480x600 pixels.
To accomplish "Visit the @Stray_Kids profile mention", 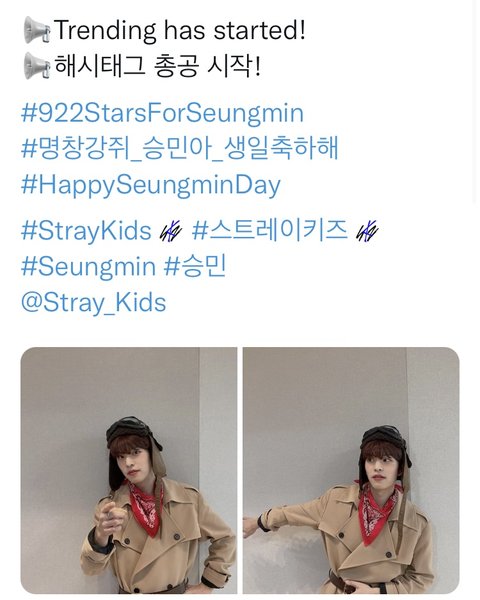I will 94,302.
